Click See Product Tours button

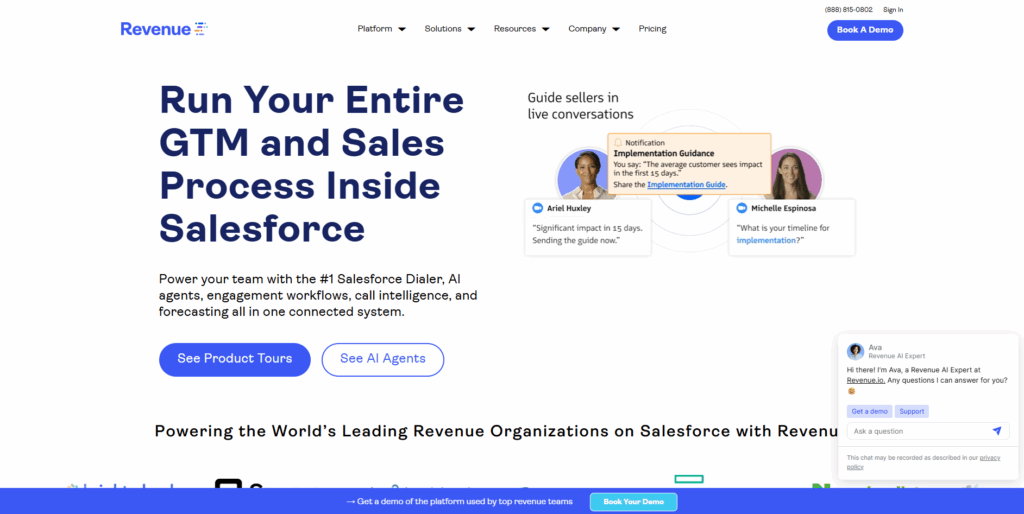point(234,359)
